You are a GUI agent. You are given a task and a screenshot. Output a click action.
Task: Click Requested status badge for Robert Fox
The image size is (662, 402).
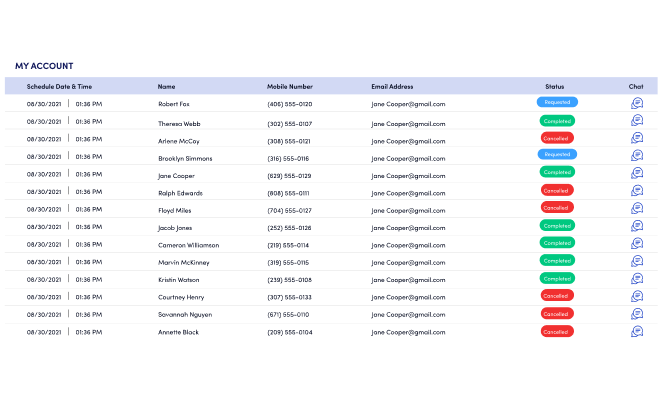pyautogui.click(x=557, y=102)
